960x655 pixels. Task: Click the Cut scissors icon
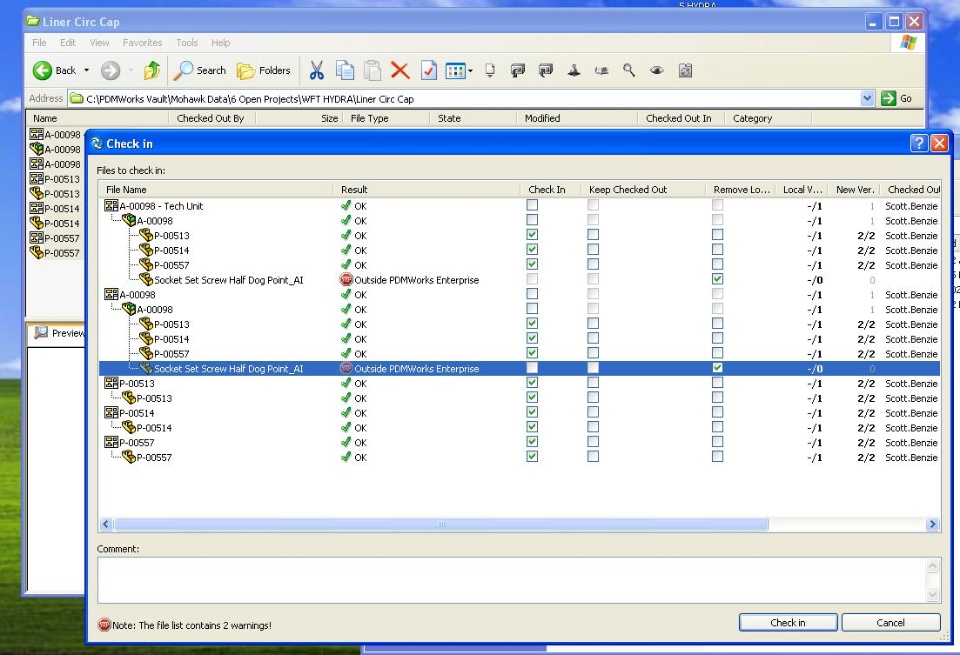(316, 70)
